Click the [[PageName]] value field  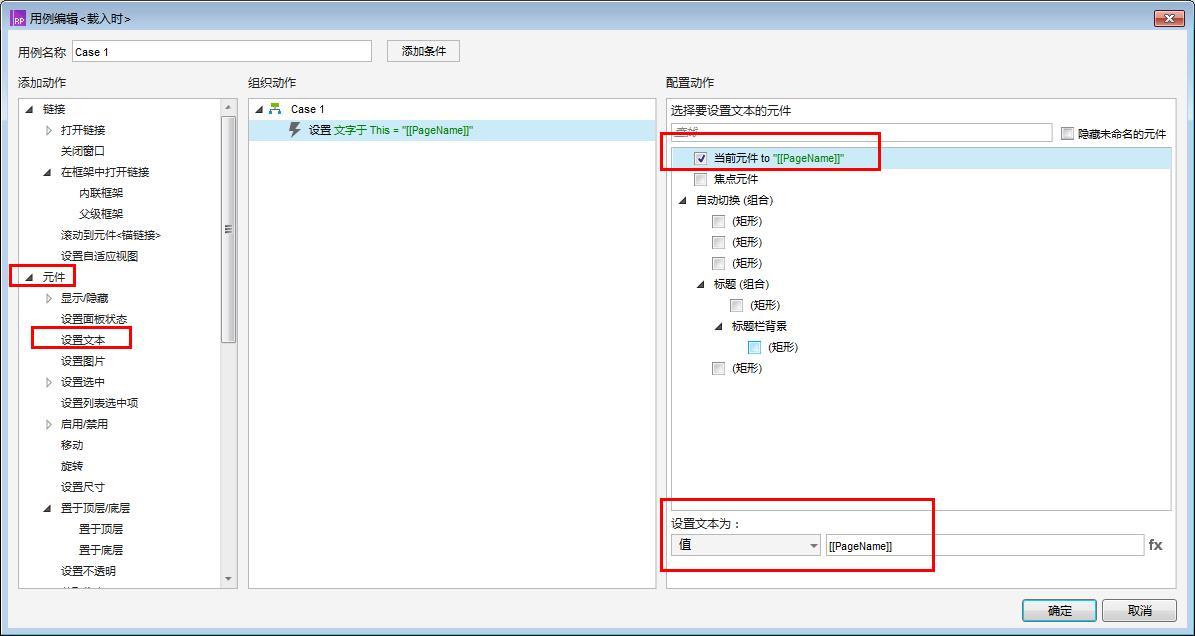tap(985, 545)
